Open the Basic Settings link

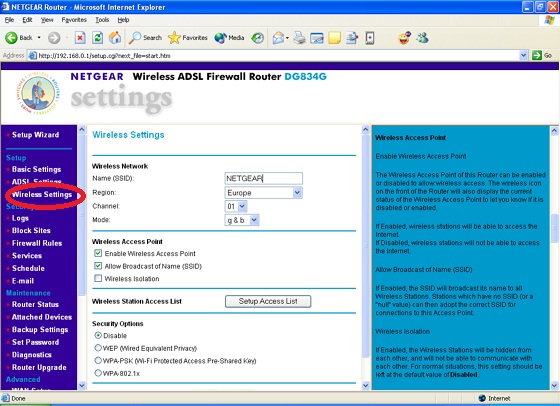36,169
